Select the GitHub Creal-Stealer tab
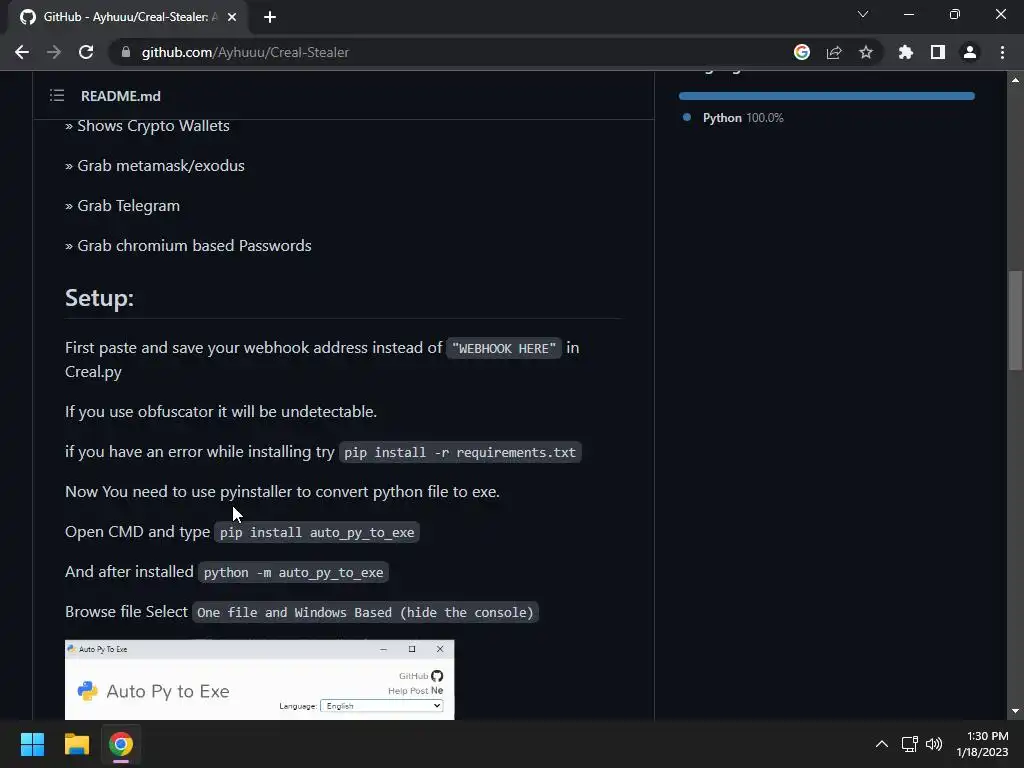The height and width of the screenshot is (768, 1024). coord(127,17)
